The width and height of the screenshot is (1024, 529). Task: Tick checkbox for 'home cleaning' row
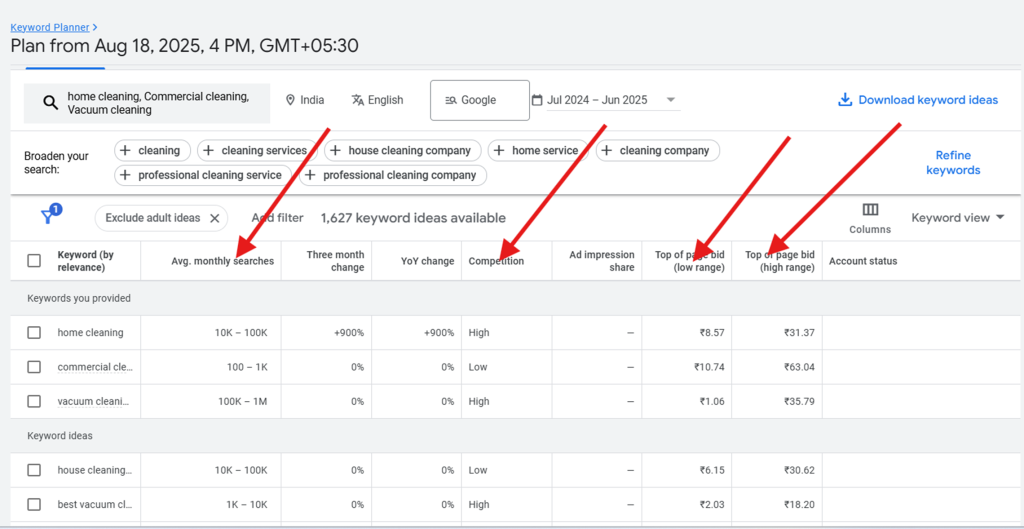[x=34, y=332]
